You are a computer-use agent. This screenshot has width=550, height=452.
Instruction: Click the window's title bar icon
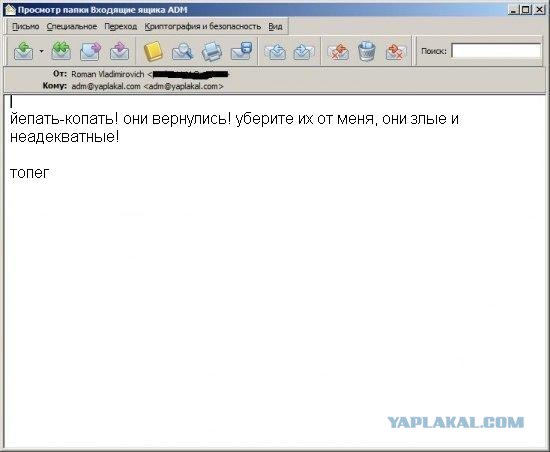(11, 10)
